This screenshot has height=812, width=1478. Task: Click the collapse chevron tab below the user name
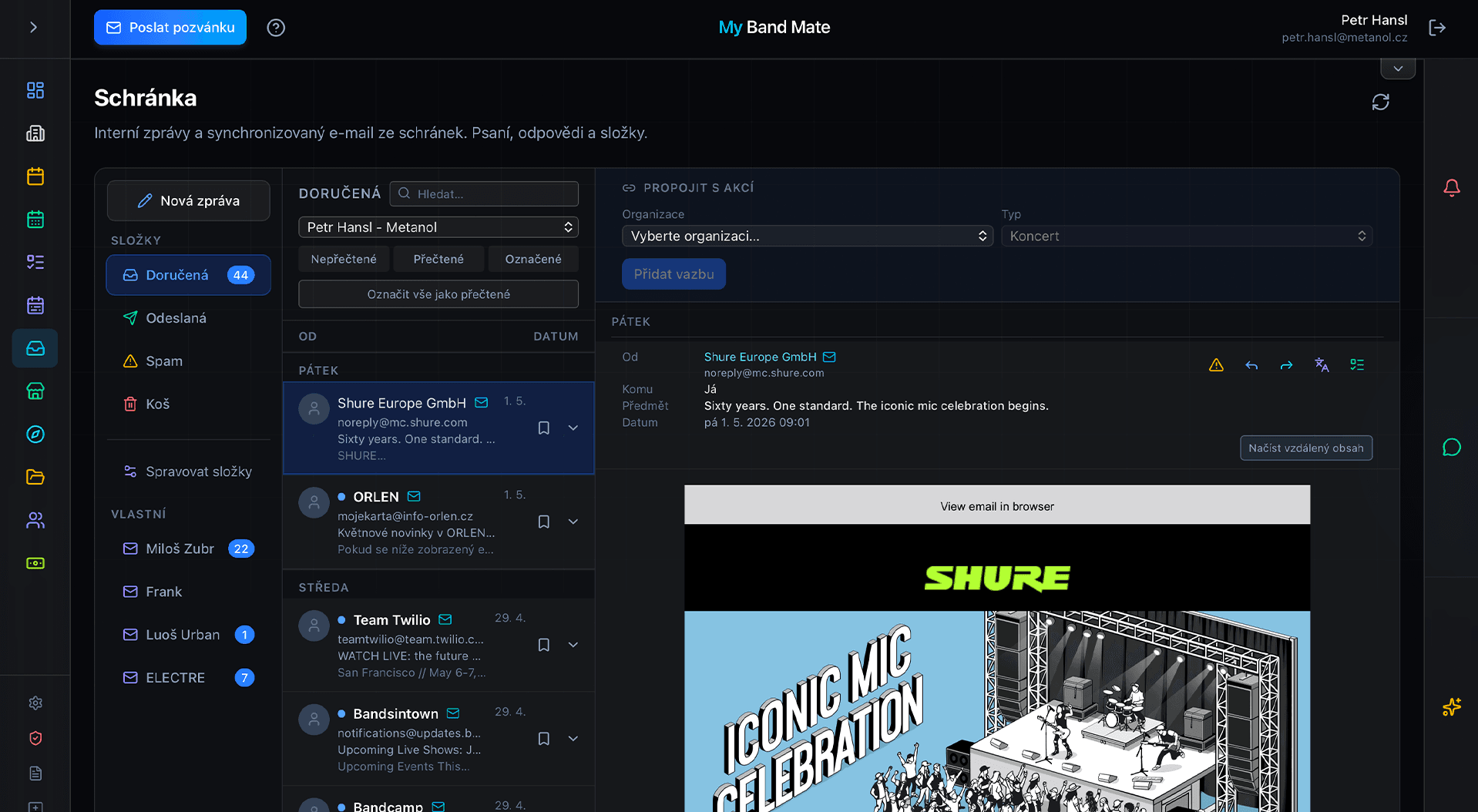pyautogui.click(x=1398, y=69)
